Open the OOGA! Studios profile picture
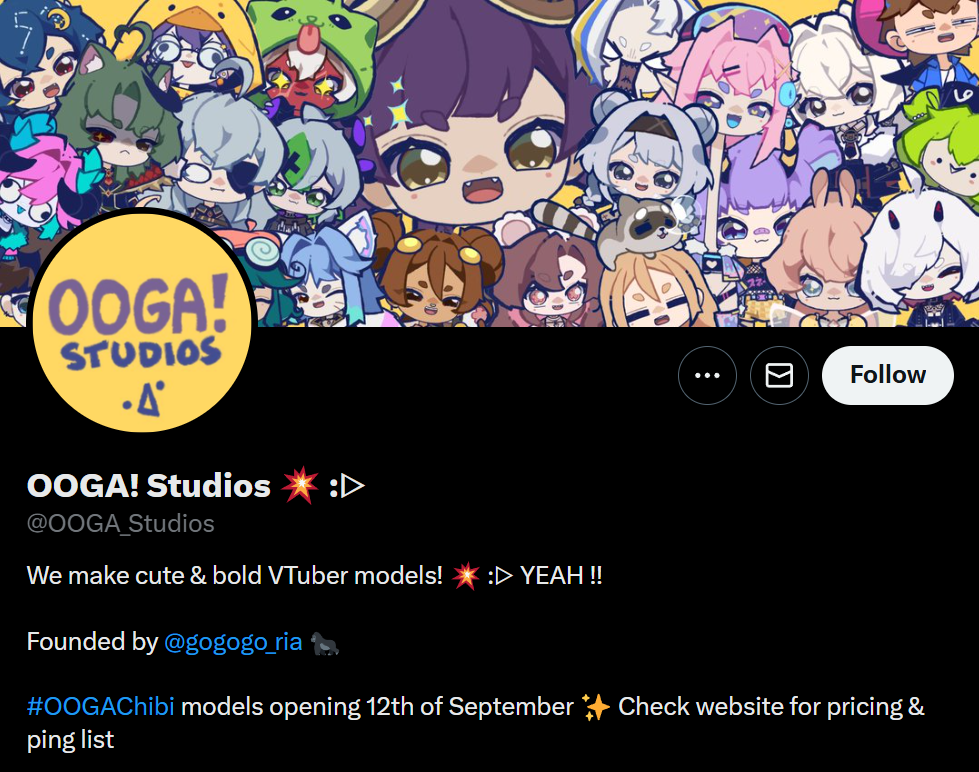Viewport: 979px width, 772px height. (142, 322)
